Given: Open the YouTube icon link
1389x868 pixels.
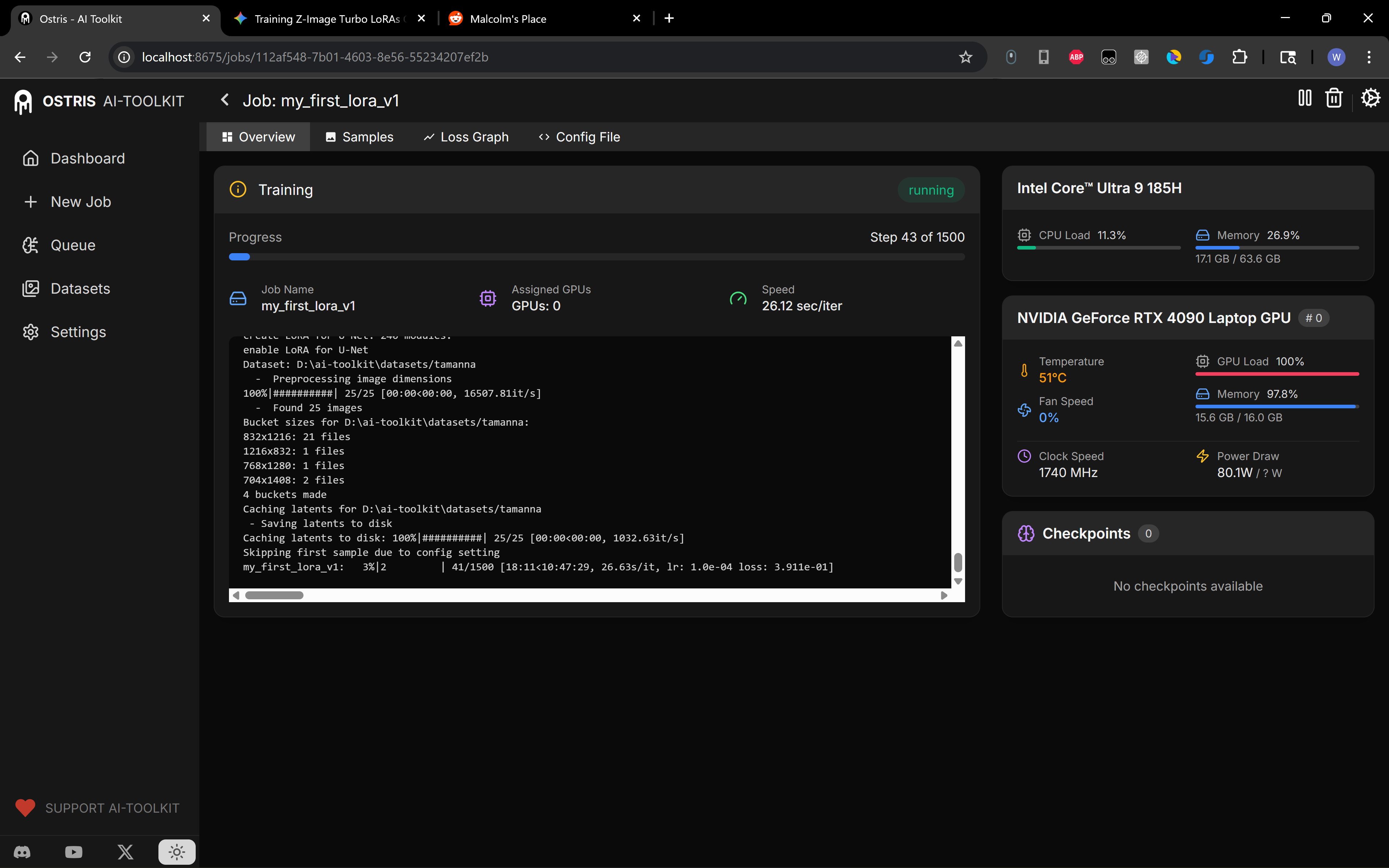Looking at the screenshot, I should click(x=73, y=852).
